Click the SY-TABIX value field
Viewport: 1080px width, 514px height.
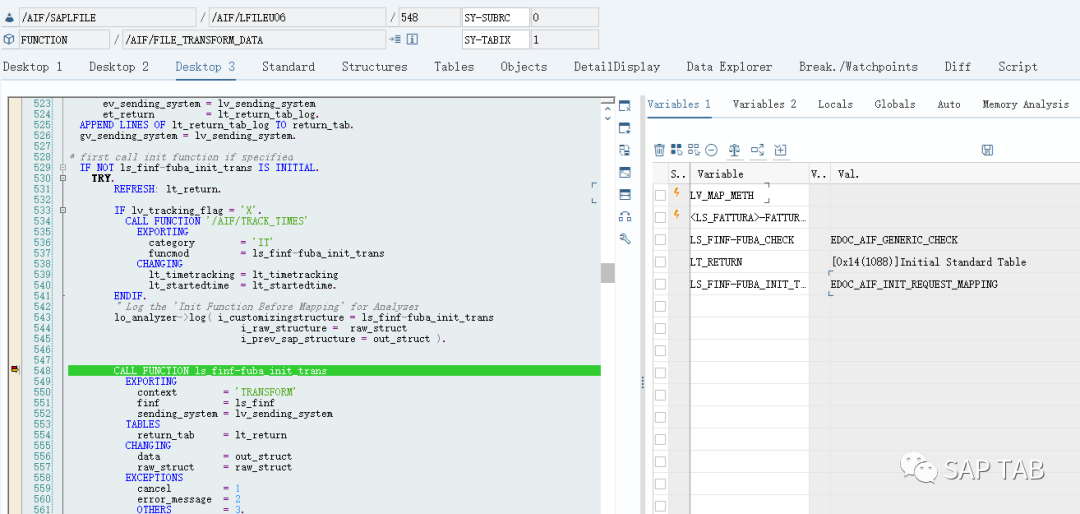[x=564, y=39]
